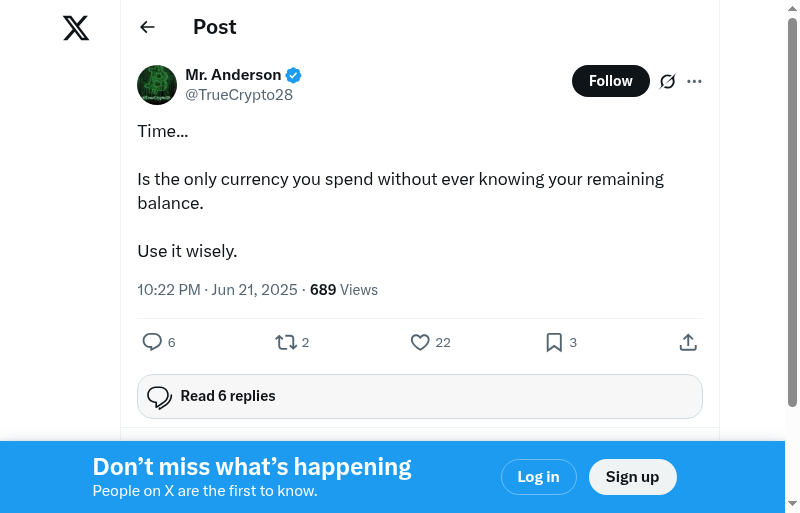The image size is (800, 513).
Task: Repost this post using the retweet icon
Action: pos(286,342)
